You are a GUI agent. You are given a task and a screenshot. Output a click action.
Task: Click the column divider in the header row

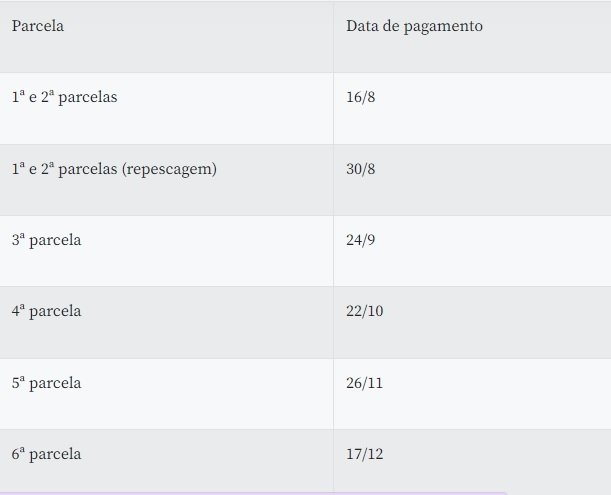(x=333, y=36)
